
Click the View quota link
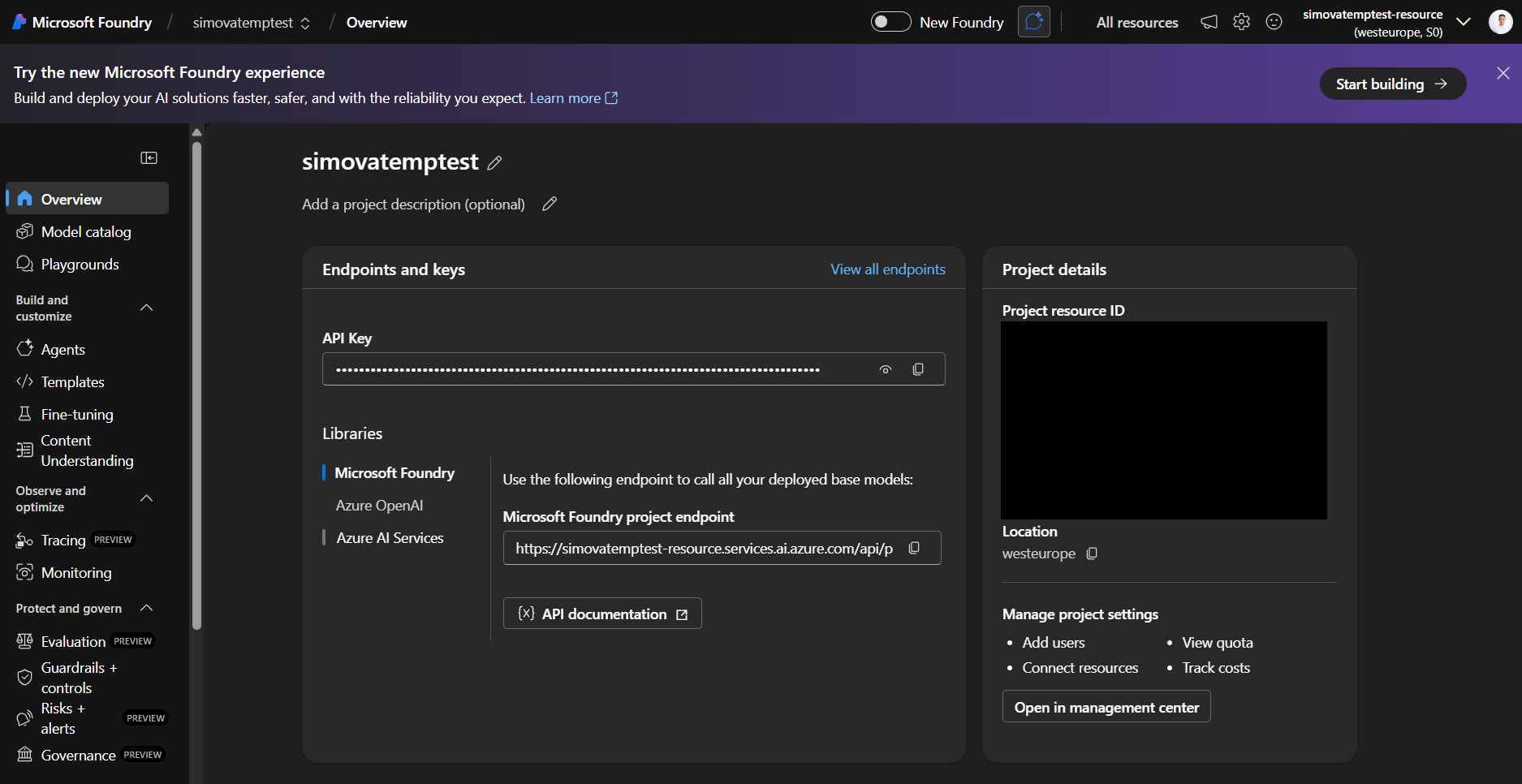point(1218,643)
